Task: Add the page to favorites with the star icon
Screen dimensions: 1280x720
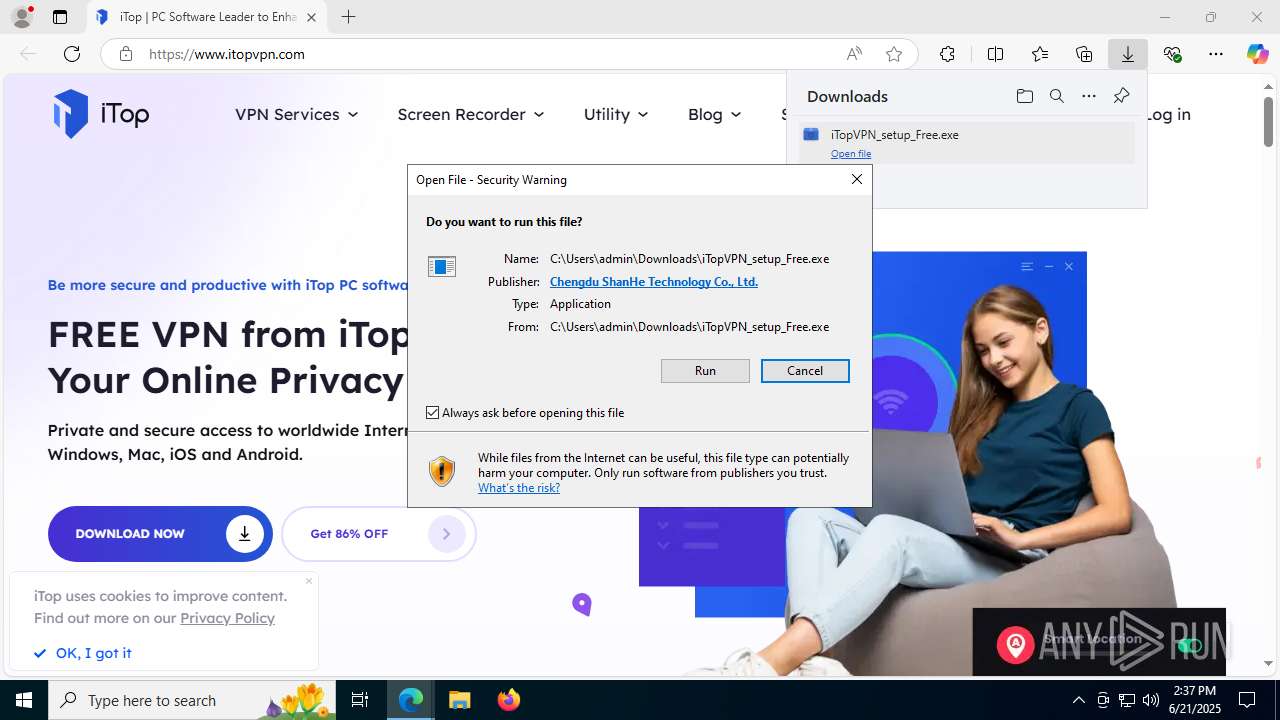Action: pos(894,54)
